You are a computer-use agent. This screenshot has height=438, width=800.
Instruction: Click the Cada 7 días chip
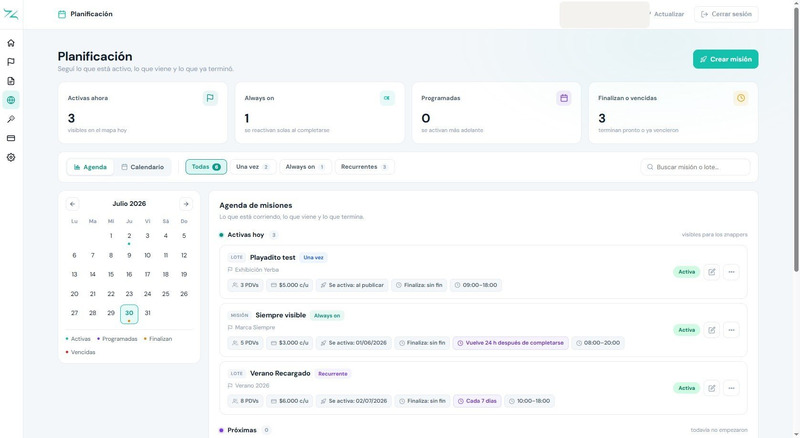click(x=478, y=401)
